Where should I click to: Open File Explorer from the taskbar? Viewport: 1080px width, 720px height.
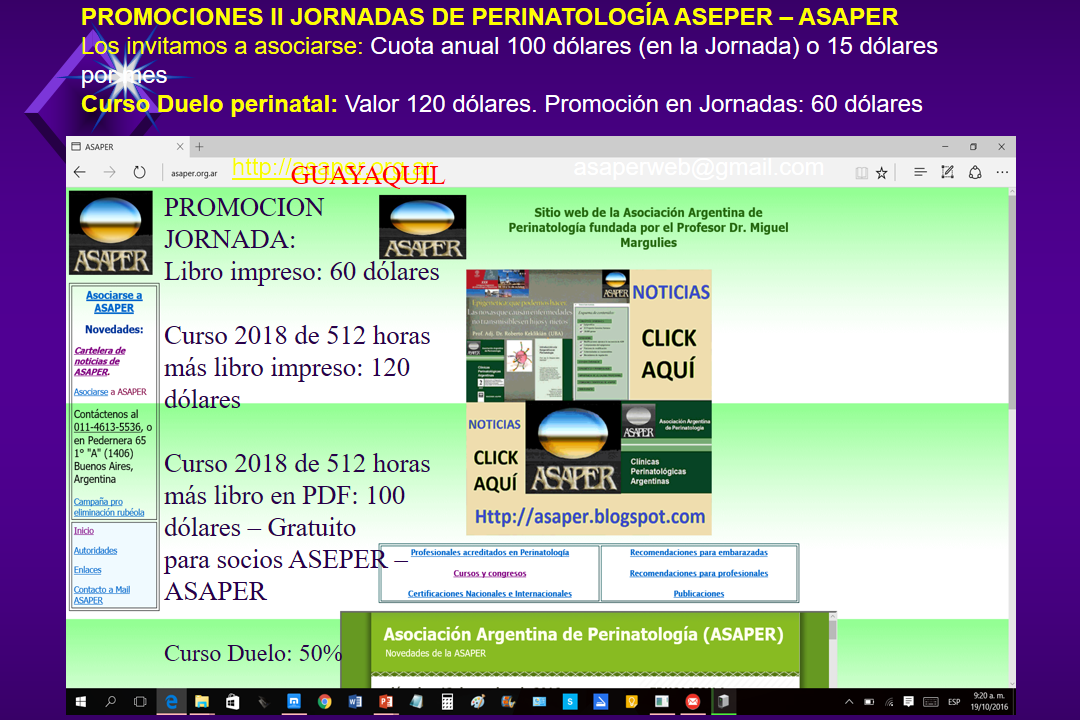tap(202, 702)
